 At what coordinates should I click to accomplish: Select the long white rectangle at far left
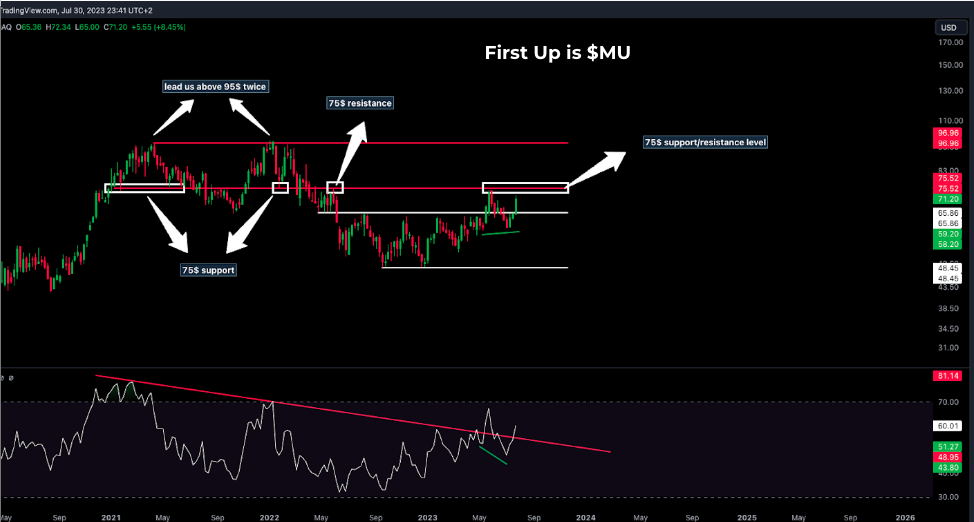click(145, 187)
